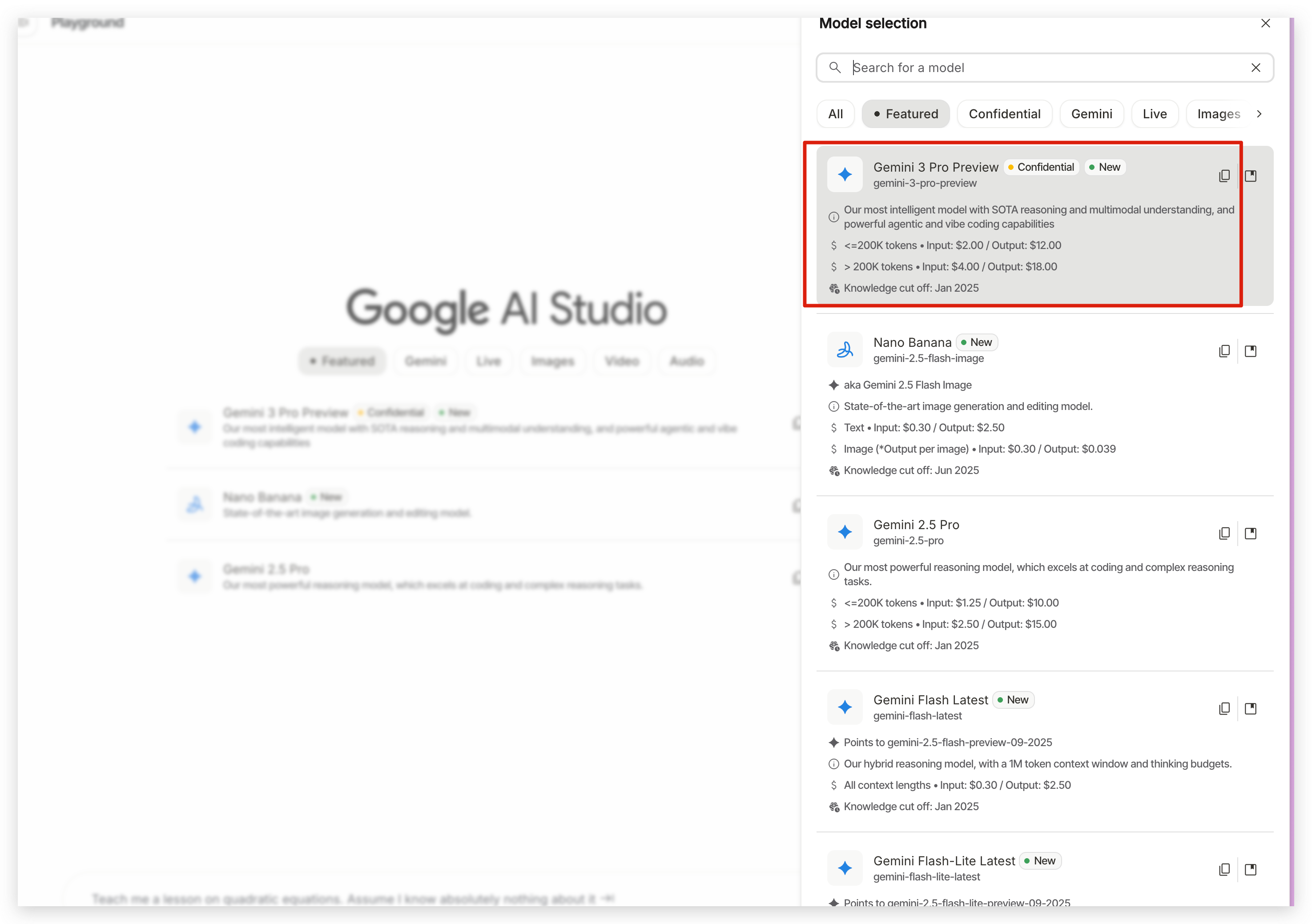The image size is (1312, 924).
Task: Copy the gemini-flash-latest model ID
Action: [x=1224, y=709]
